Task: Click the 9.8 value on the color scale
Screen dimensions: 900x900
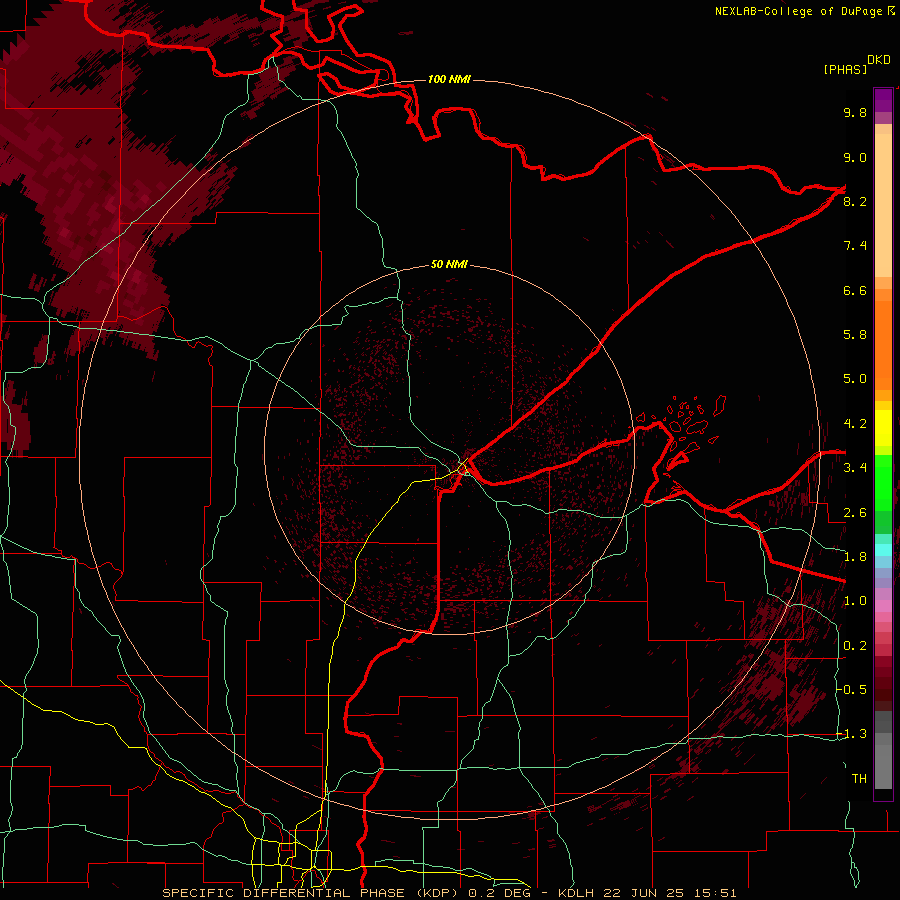Action: (x=855, y=112)
